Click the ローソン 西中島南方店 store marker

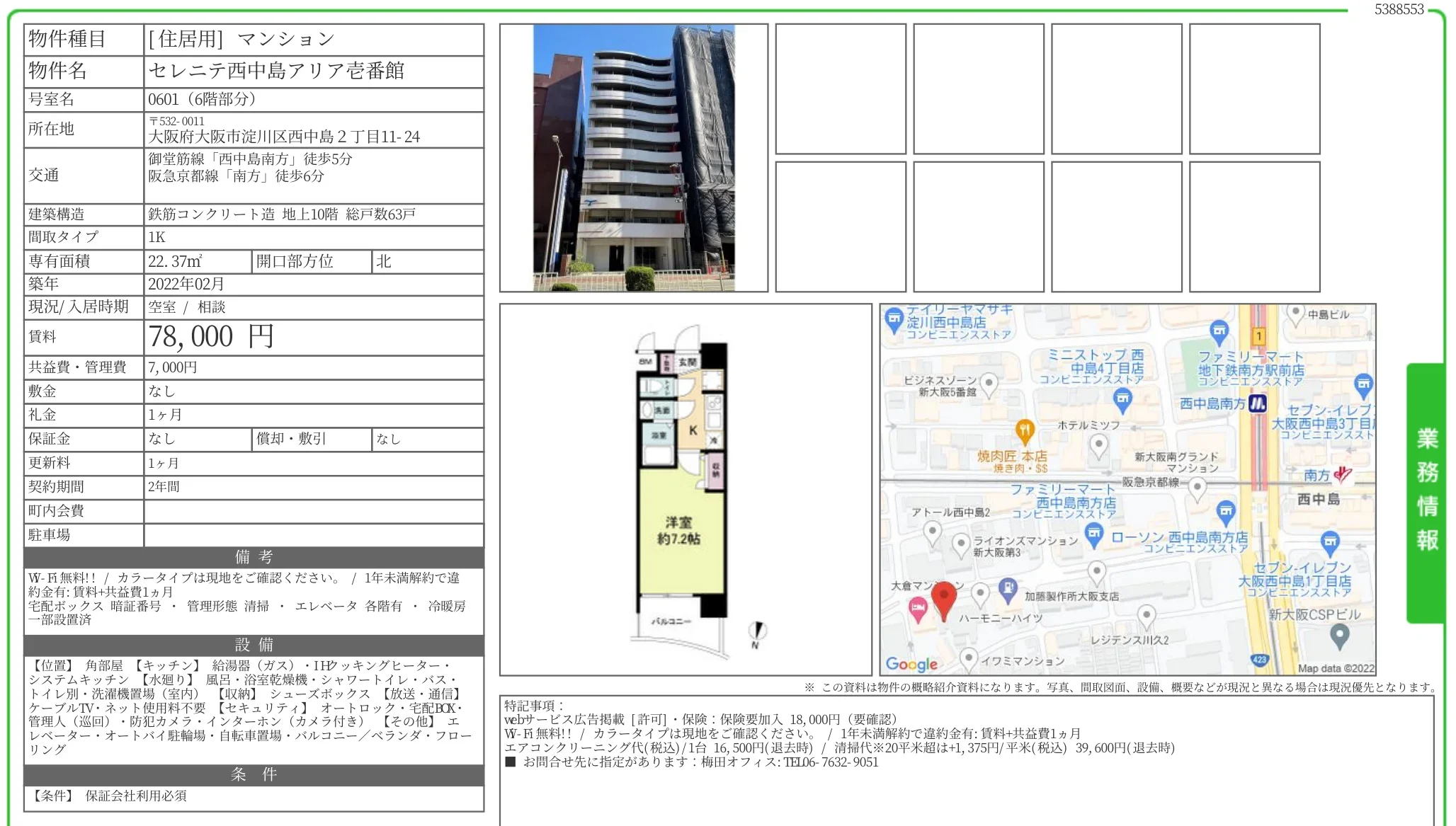tap(1094, 535)
